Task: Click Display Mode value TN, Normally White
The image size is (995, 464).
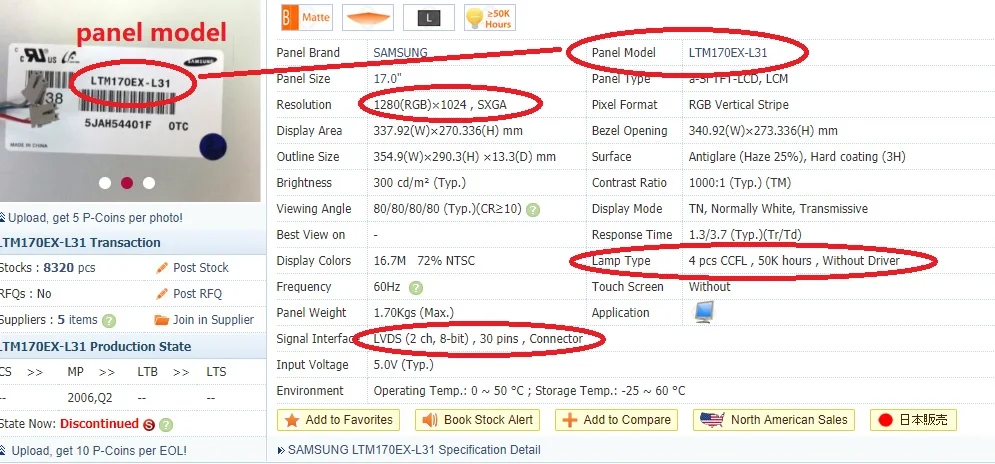Action: [778, 209]
